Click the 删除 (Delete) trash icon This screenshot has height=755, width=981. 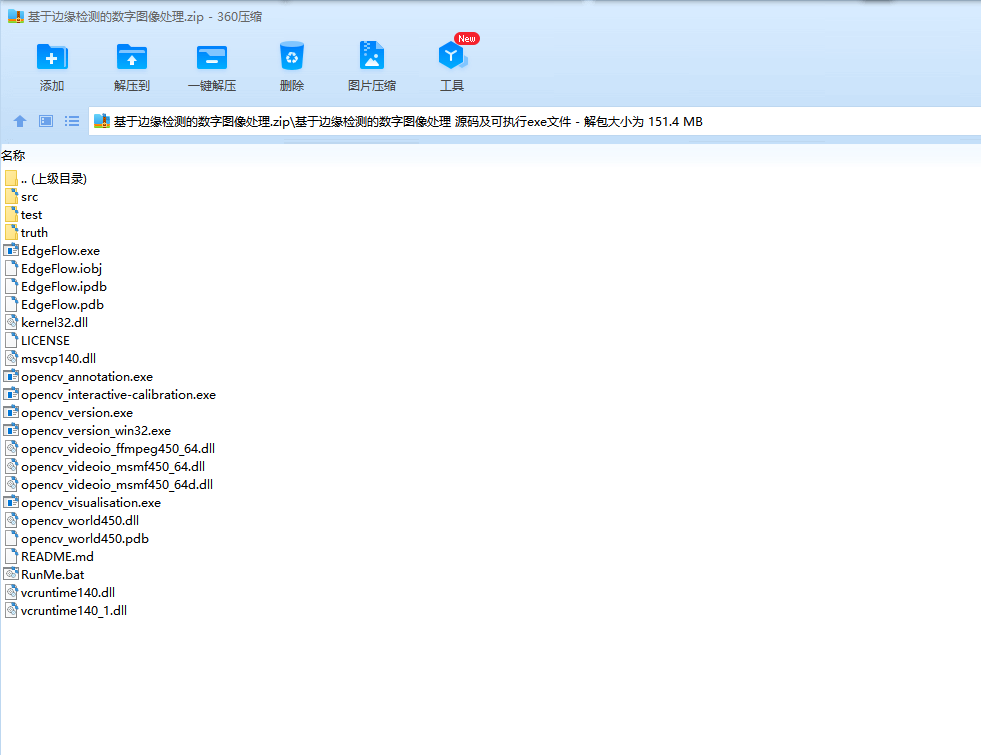click(292, 56)
